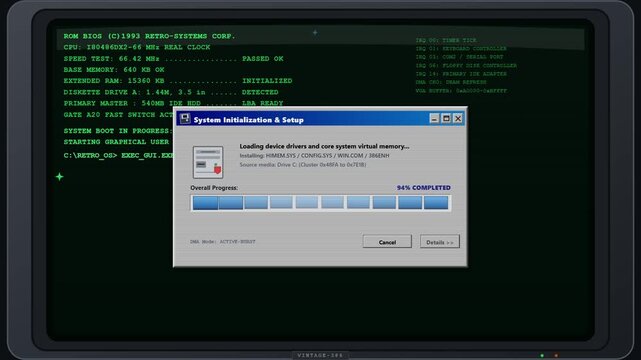Click the "COM2 / SERIAL PORT" IRQ entry

coord(459,57)
